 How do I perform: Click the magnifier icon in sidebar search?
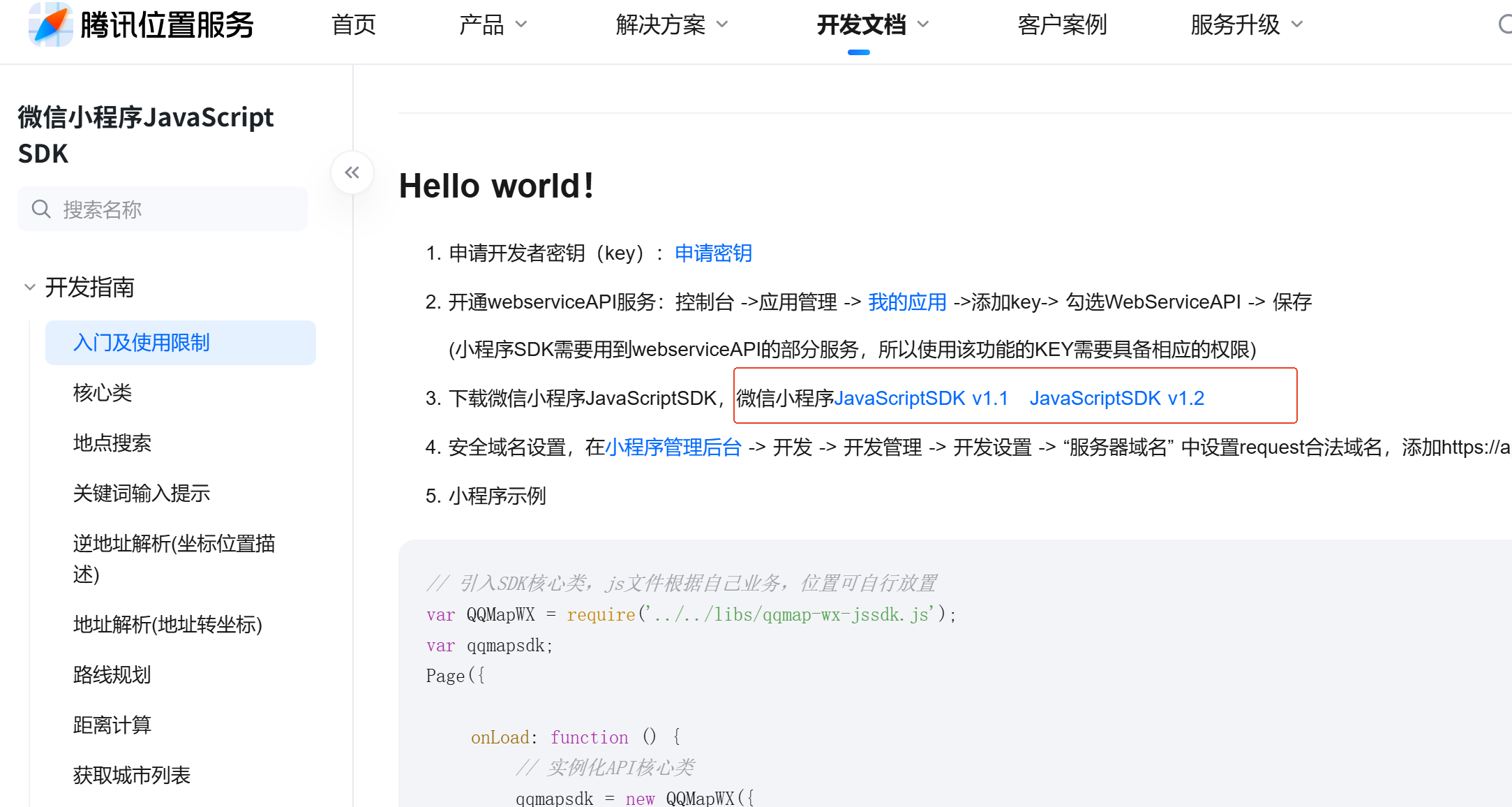[x=41, y=209]
